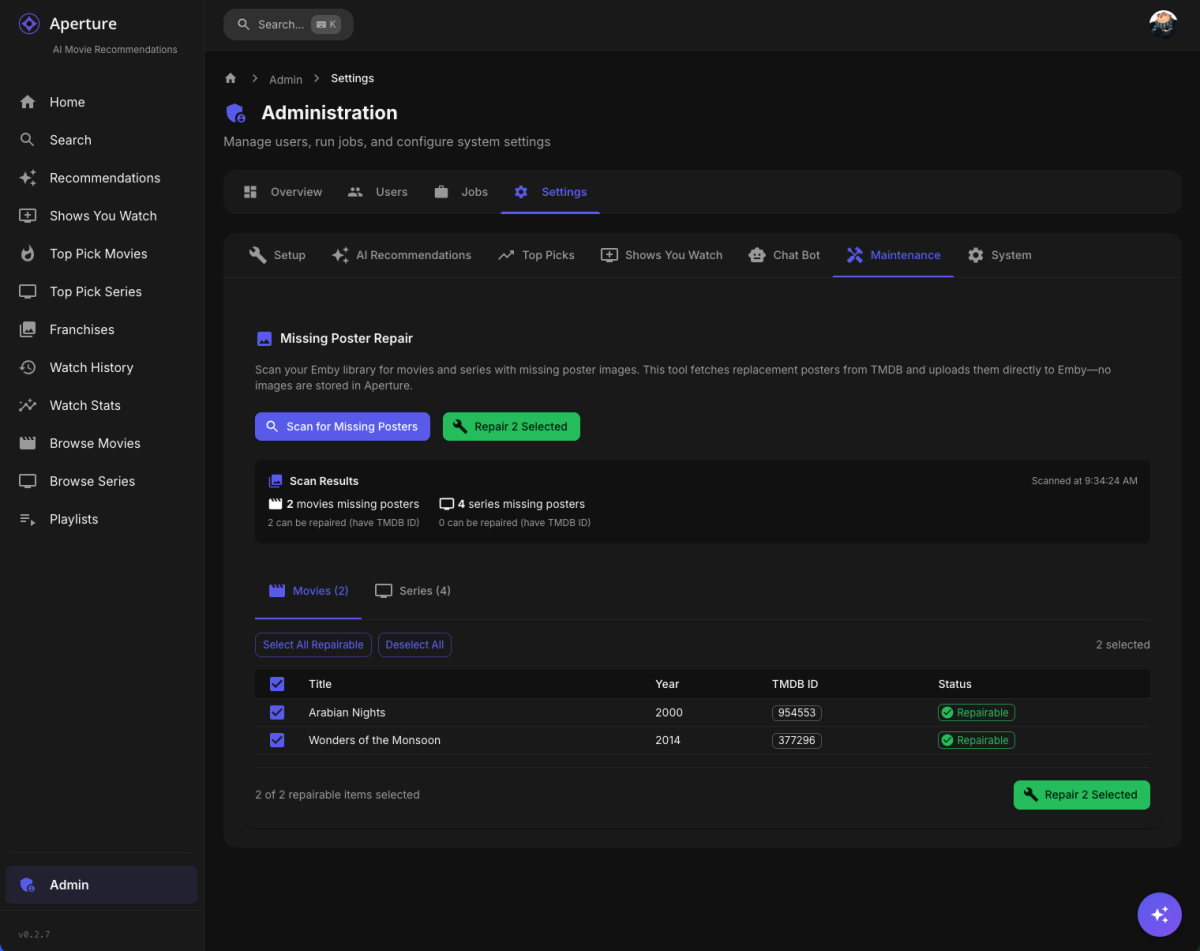
Task: Click the Deselect All button
Action: point(414,645)
